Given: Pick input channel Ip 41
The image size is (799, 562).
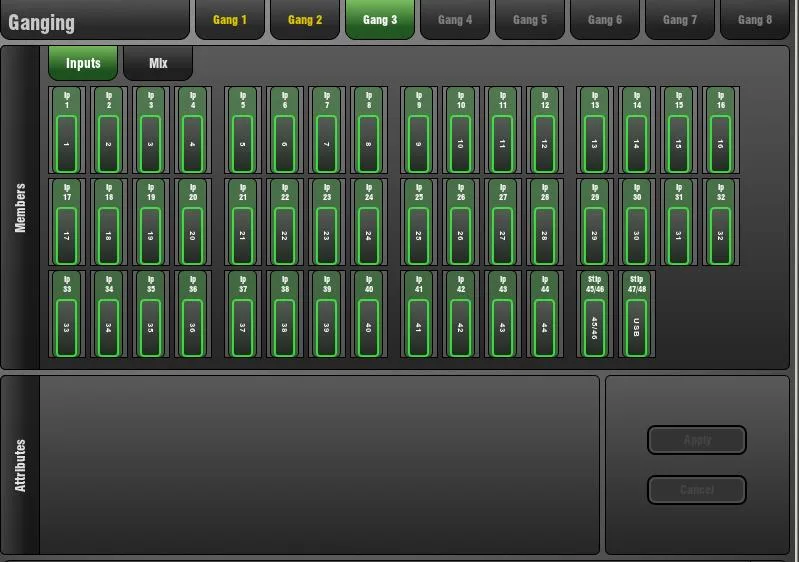Looking at the screenshot, I should click(418, 314).
